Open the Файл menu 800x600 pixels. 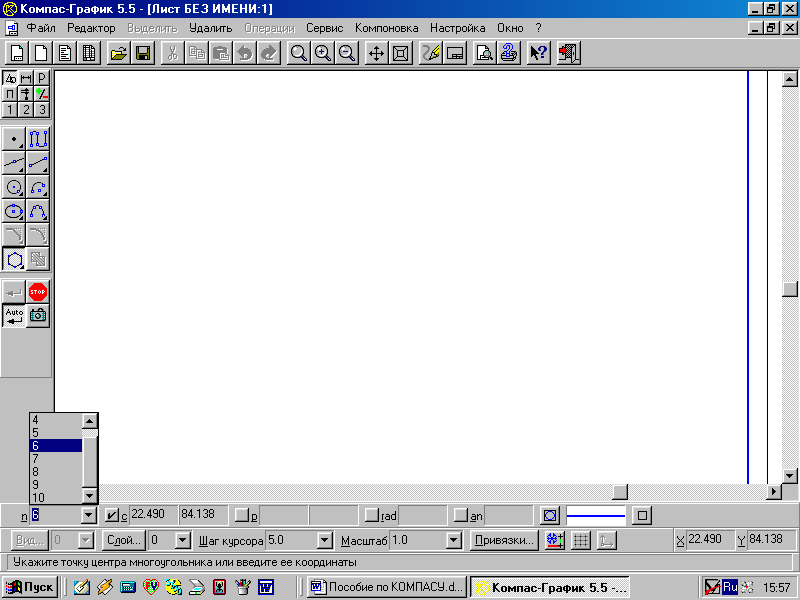(x=41, y=29)
